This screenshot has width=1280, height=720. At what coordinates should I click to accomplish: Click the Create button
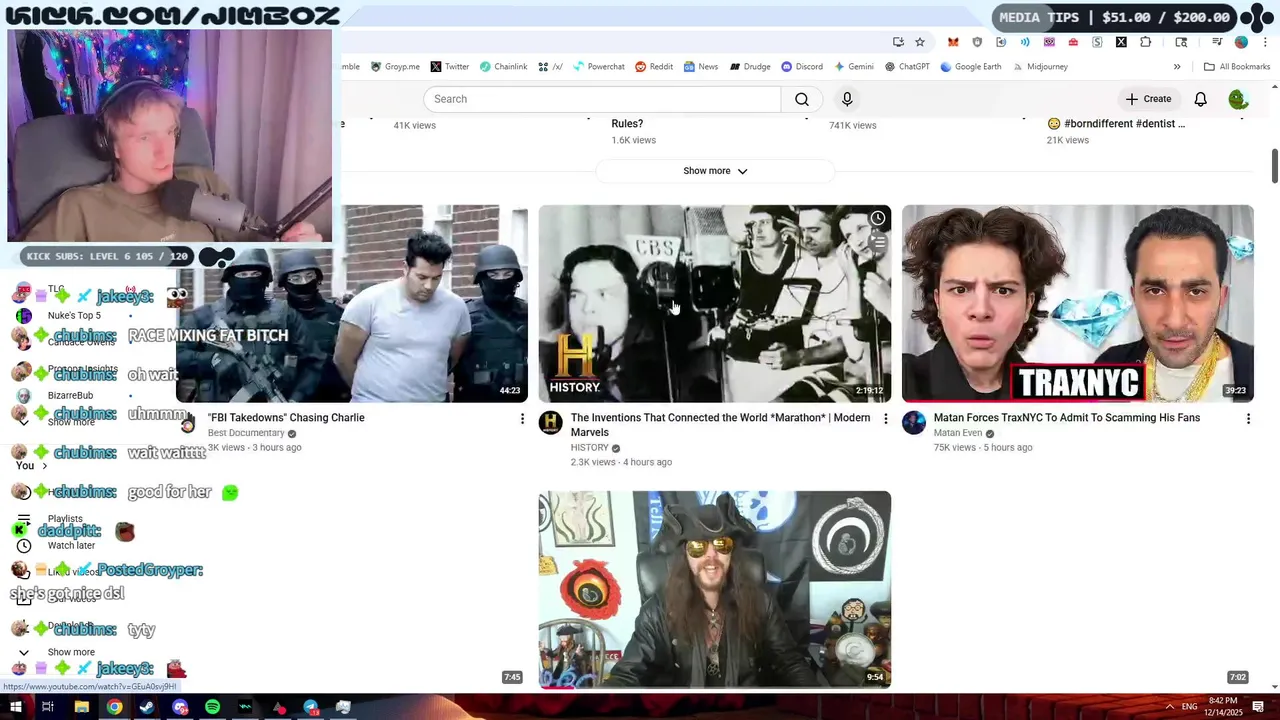[1148, 99]
